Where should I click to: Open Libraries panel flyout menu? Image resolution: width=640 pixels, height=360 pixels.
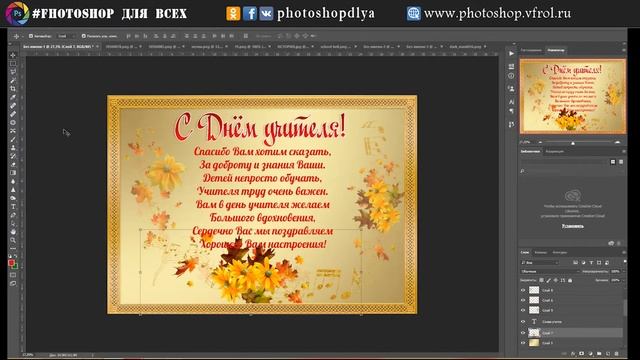(x=623, y=151)
